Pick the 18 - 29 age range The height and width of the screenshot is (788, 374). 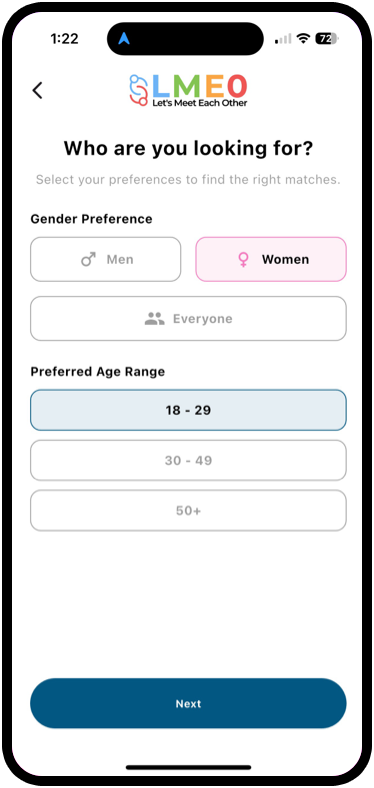189,410
